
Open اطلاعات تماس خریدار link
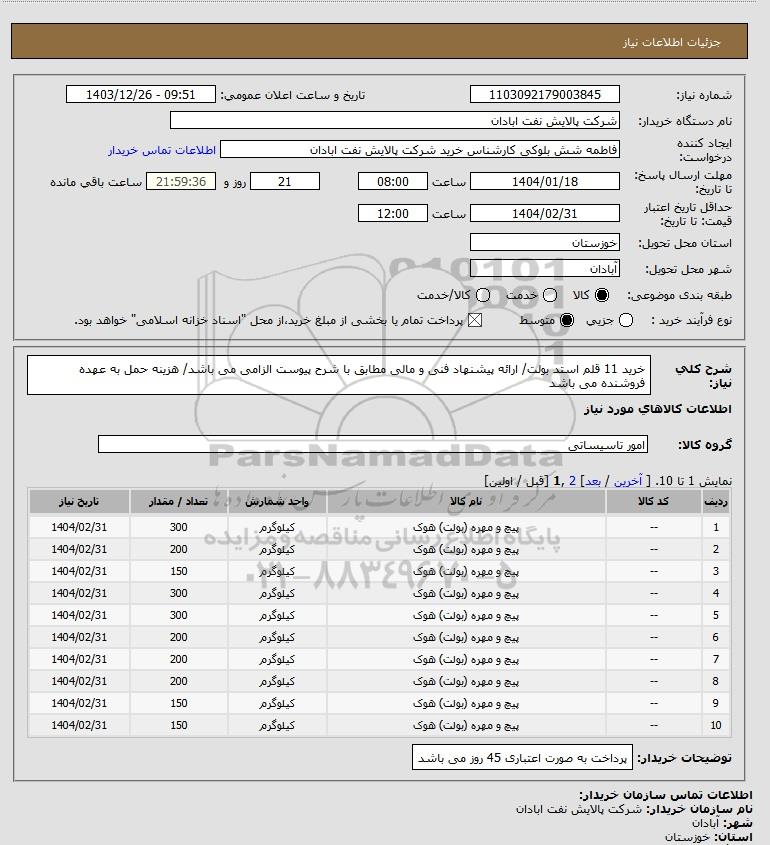[x=162, y=150]
